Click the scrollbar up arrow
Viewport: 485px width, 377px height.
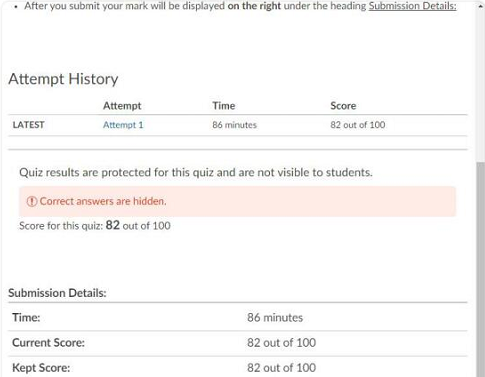[480, 6]
